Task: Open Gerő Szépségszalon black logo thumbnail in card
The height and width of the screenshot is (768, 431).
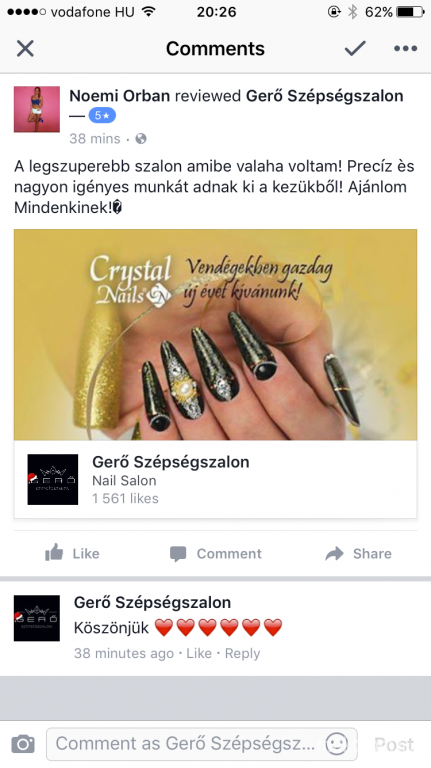Action: coord(53,480)
